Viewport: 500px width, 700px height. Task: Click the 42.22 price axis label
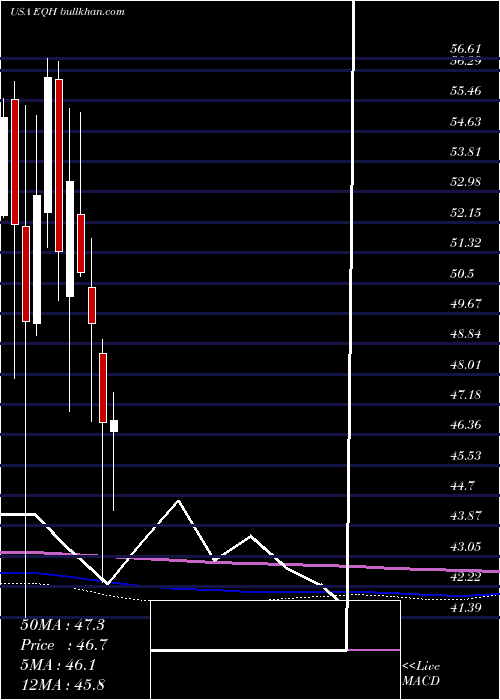click(466, 577)
